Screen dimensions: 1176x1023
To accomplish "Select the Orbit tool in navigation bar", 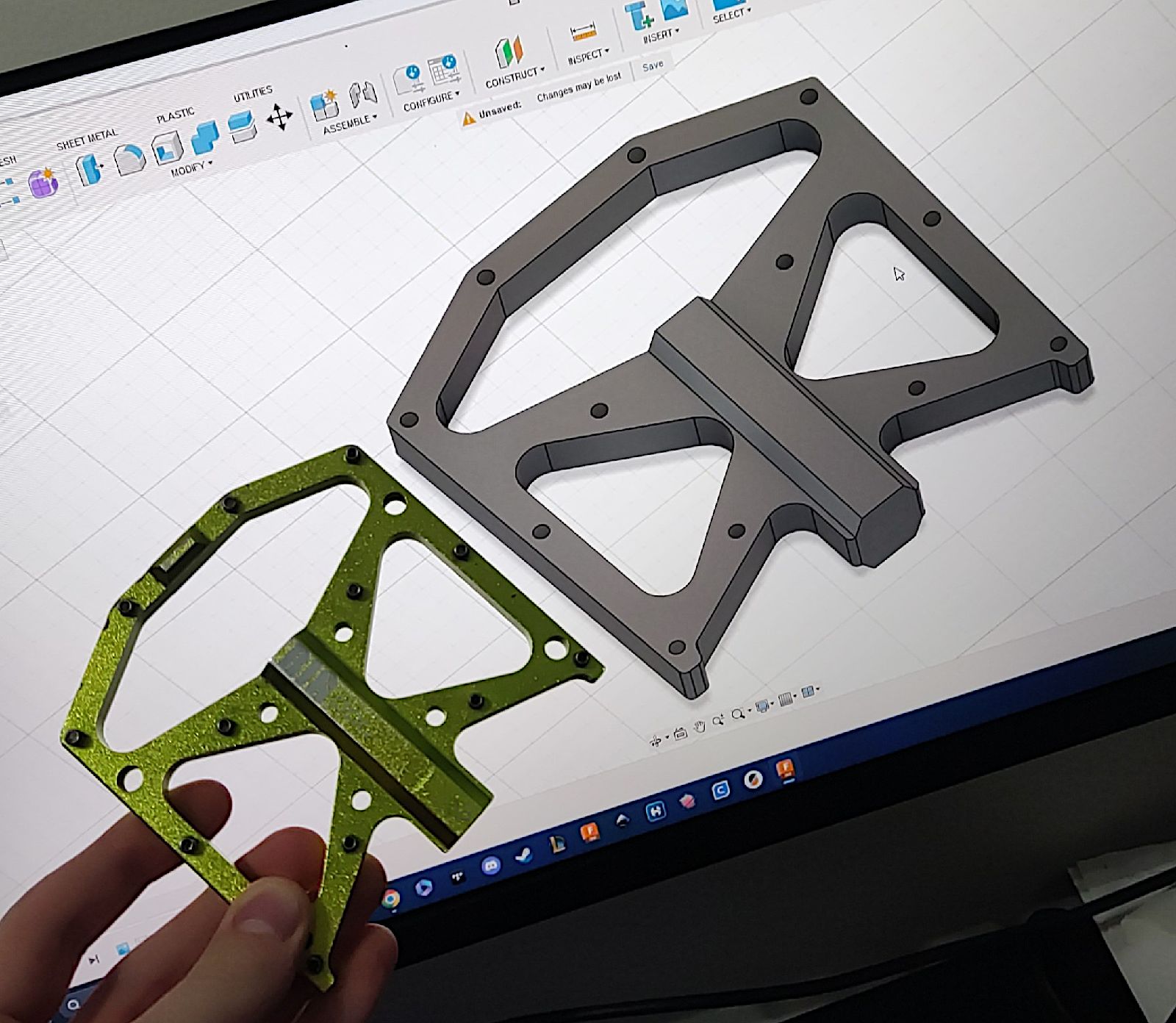I will tap(655, 742).
